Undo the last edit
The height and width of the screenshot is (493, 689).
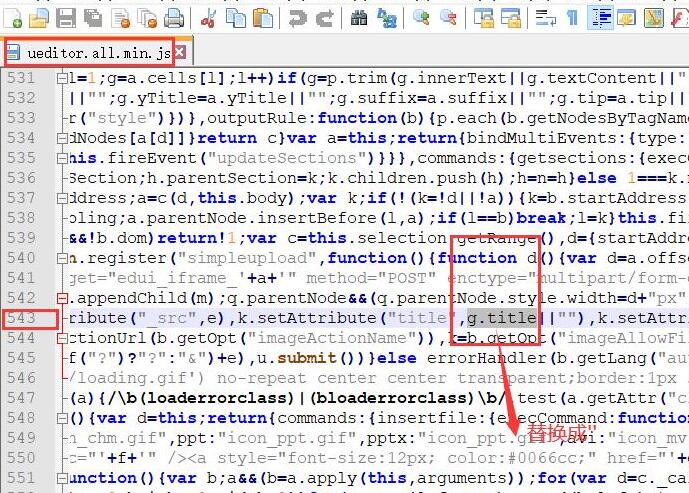(x=298, y=17)
